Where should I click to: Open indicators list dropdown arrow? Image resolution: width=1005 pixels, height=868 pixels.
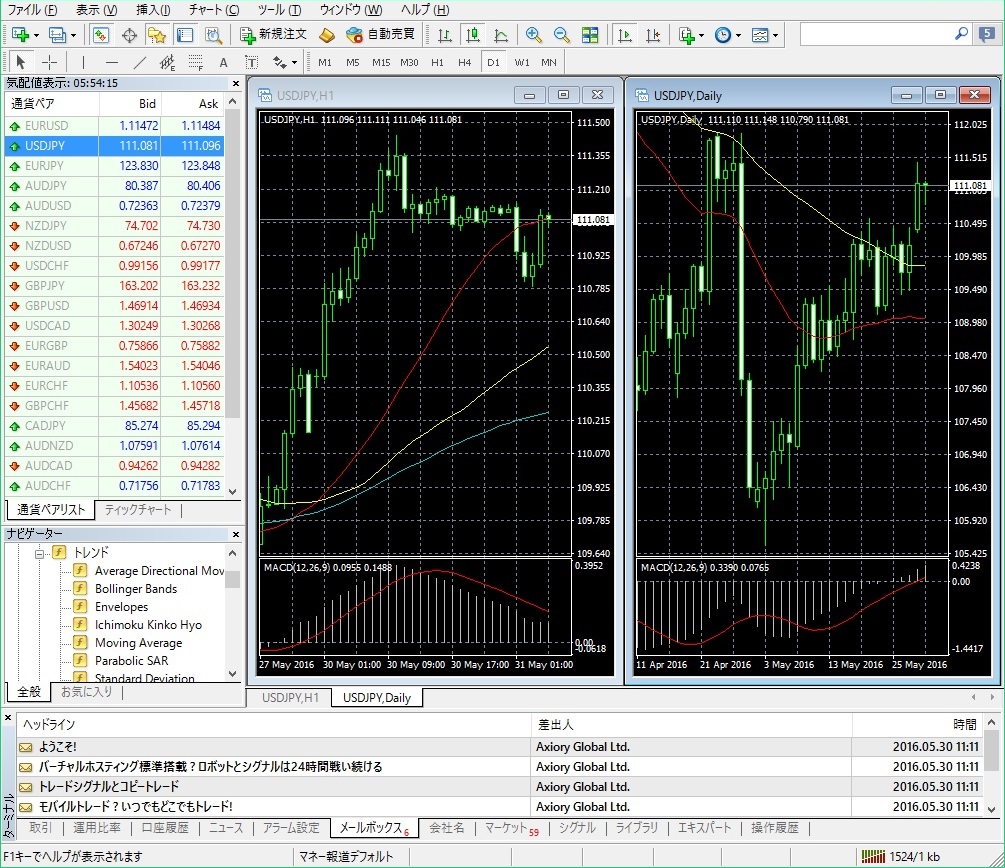pos(701,35)
